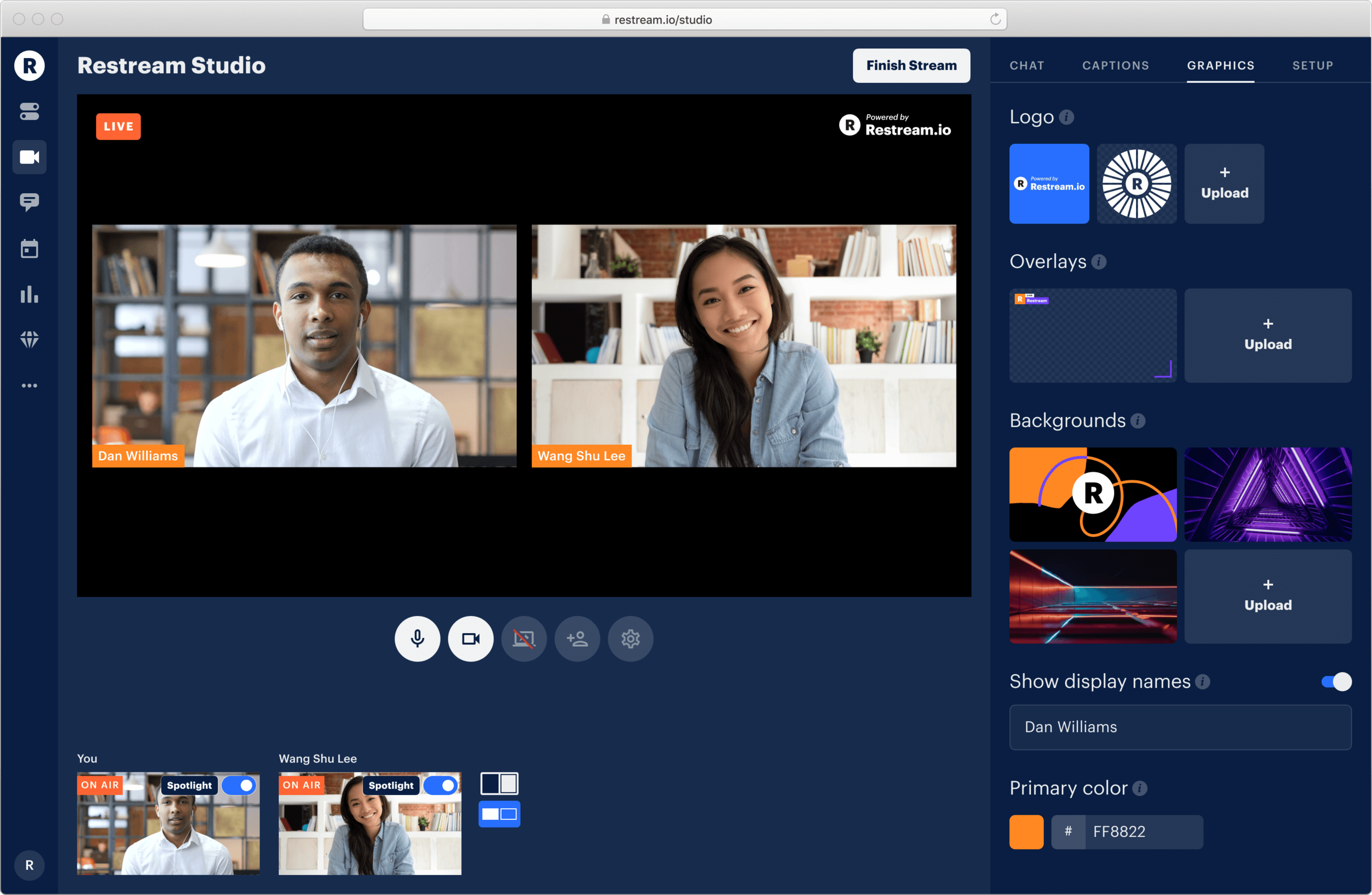Open chat icon in left sidebar
This screenshot has height=895, width=1372.
[30, 202]
